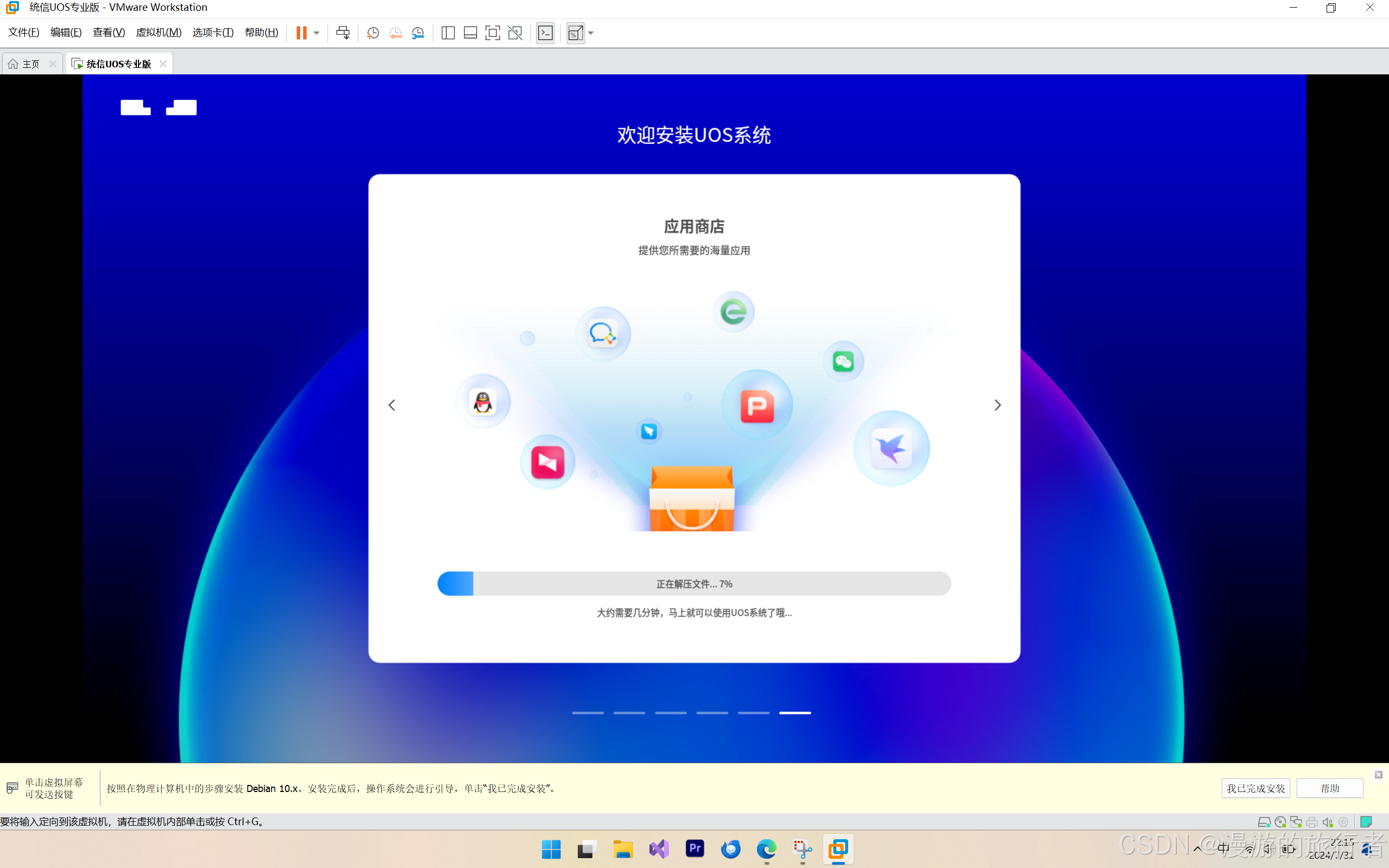Screen dimensions: 1389x868
Task: Click the CD/DVD drive status icon
Action: tap(1280, 822)
